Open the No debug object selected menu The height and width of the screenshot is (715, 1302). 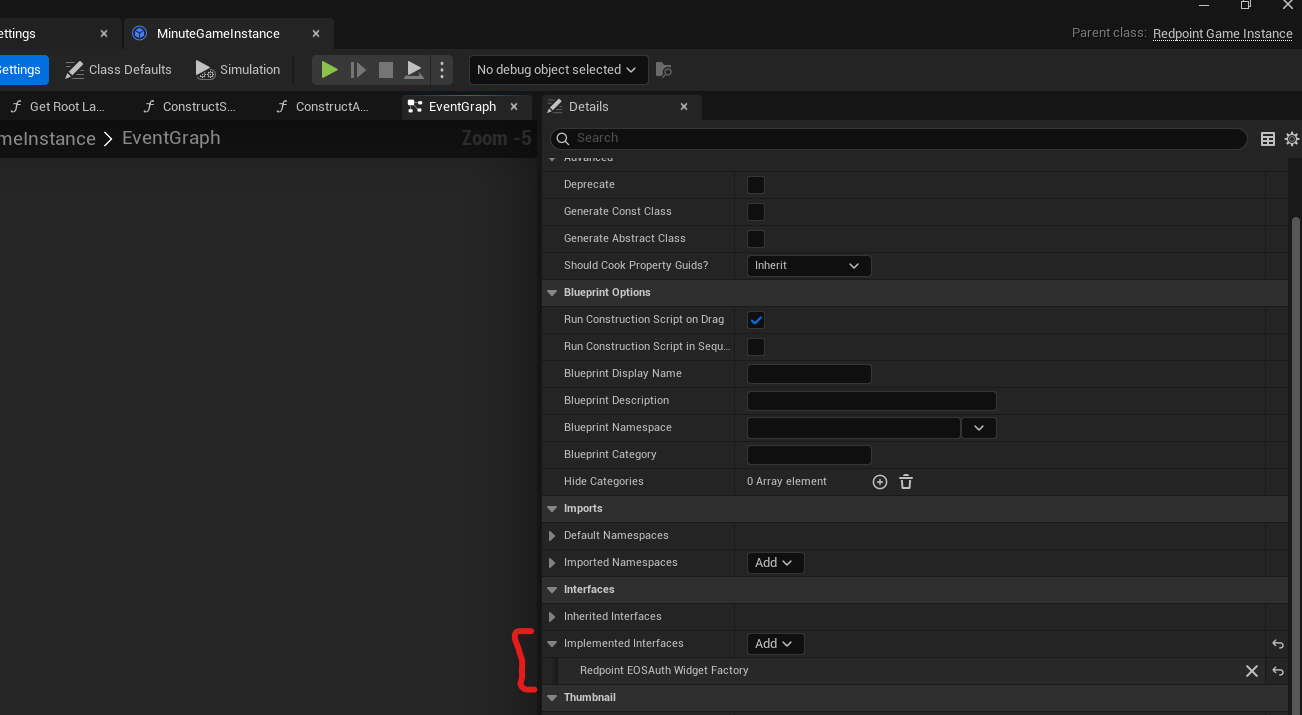tap(557, 69)
